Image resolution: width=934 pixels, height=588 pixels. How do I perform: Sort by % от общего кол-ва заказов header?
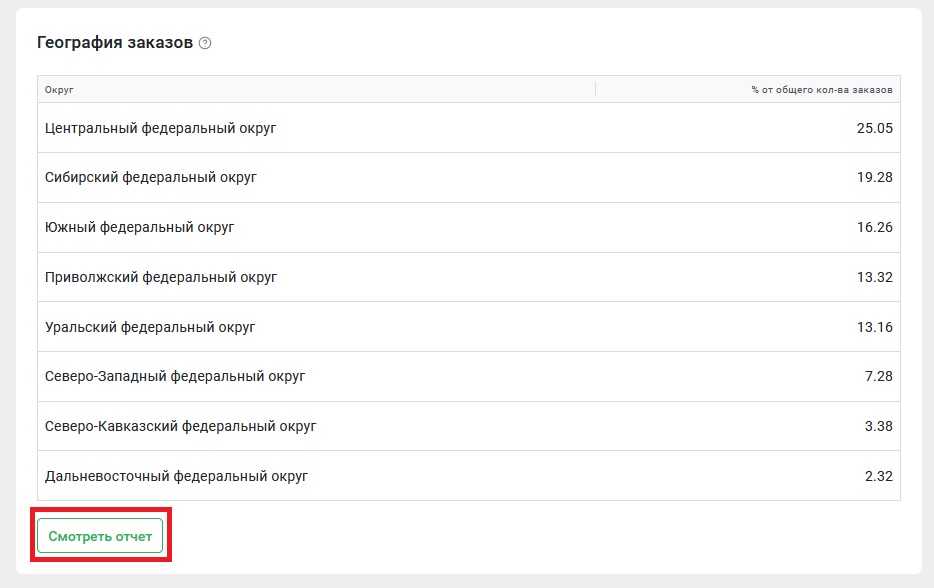coord(821,90)
